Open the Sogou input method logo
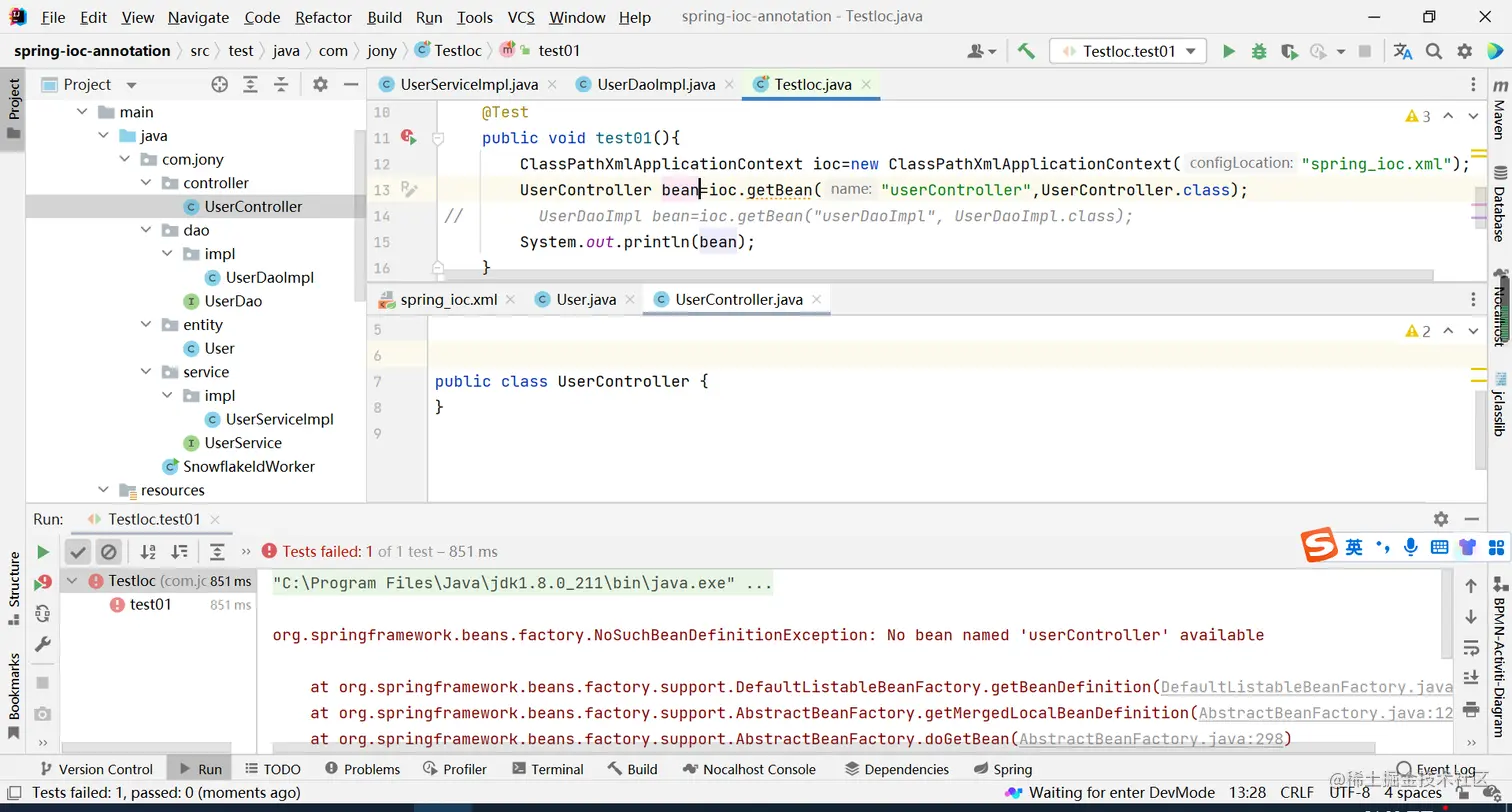Screen dimensions: 1512x812 click(x=1320, y=546)
